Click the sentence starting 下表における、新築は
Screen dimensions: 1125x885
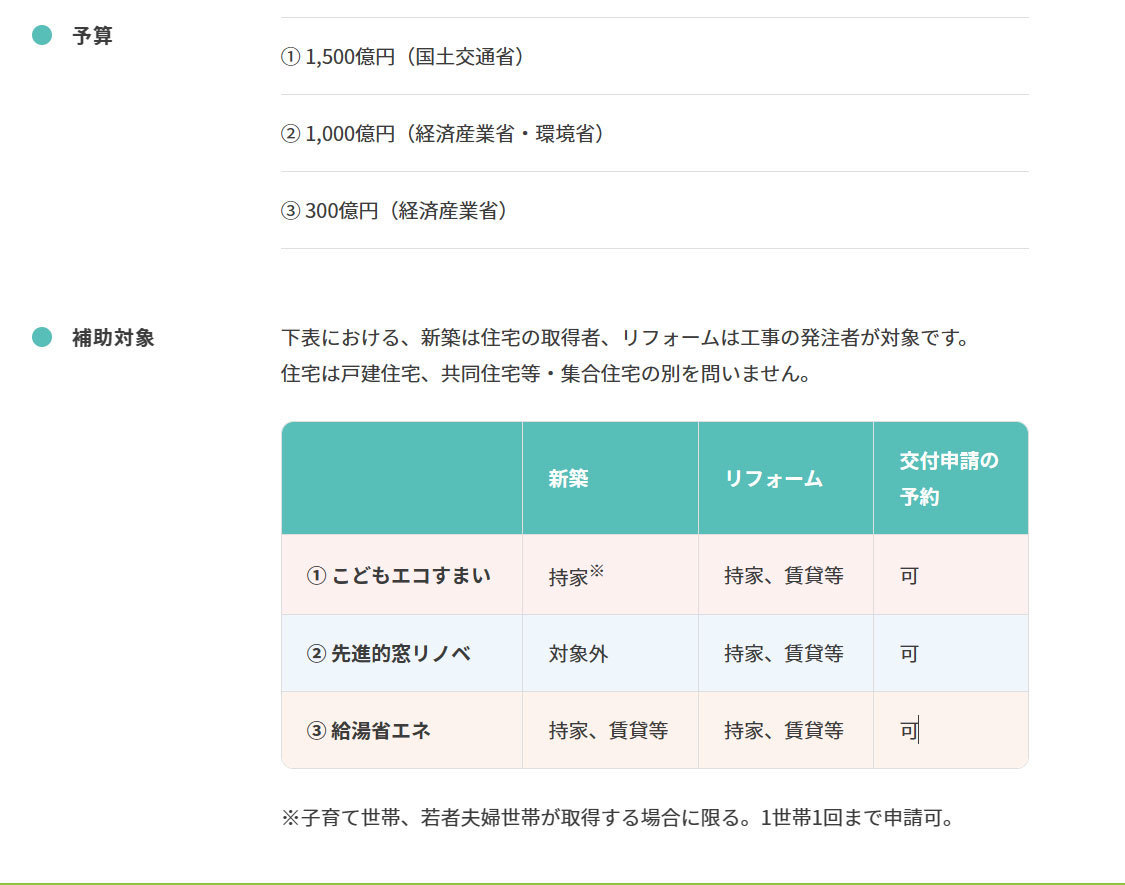pos(625,337)
